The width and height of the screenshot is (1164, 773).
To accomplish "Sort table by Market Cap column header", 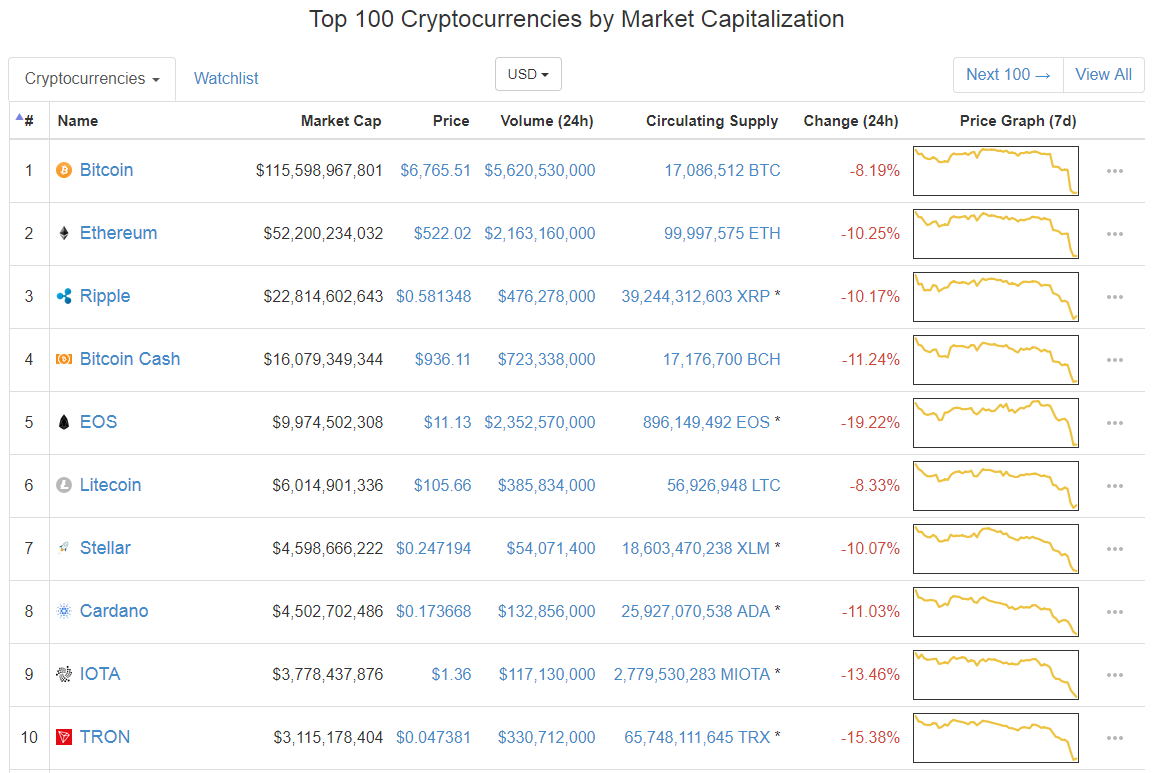I will pyautogui.click(x=340, y=121).
